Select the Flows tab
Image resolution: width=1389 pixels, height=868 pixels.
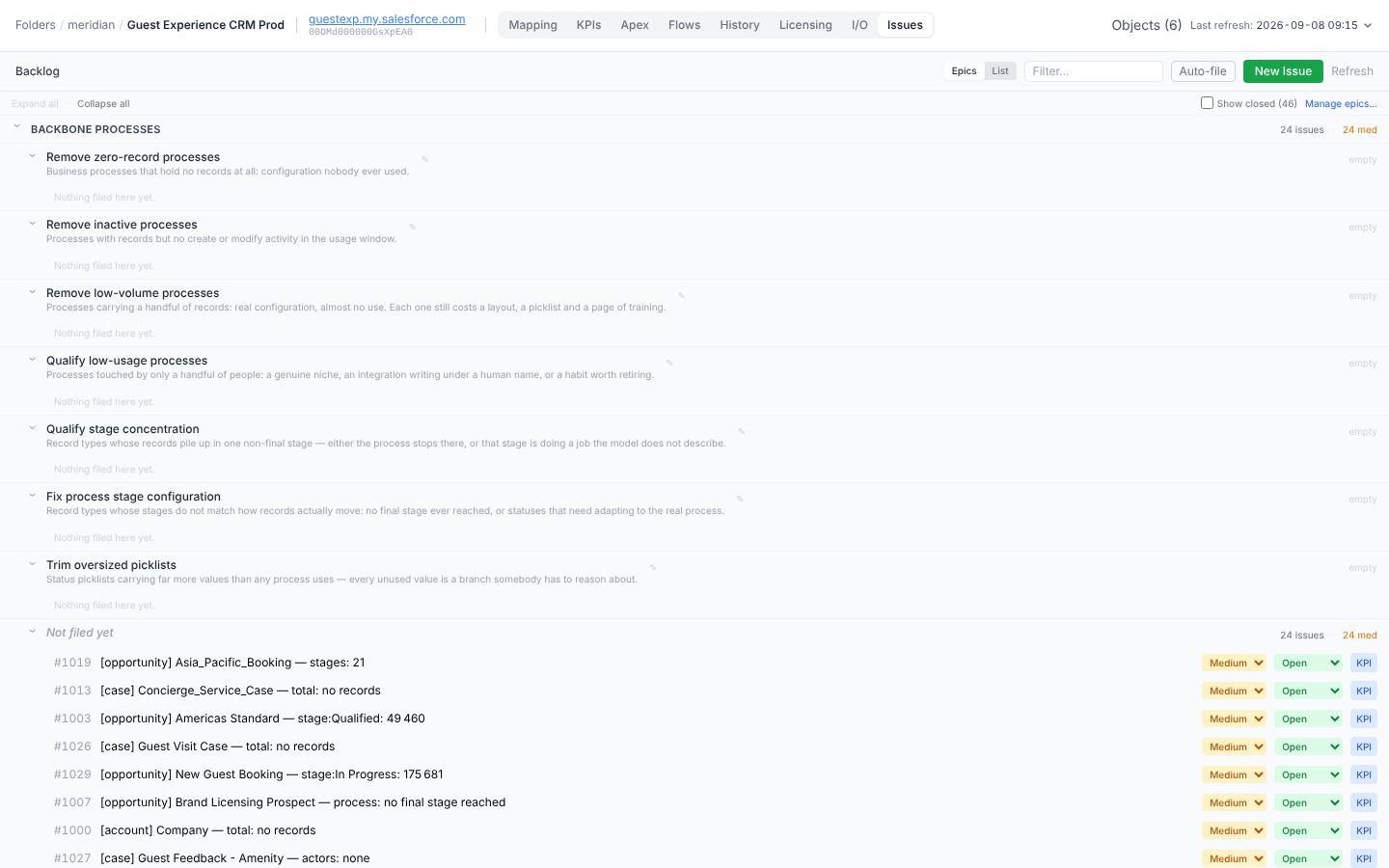684,25
